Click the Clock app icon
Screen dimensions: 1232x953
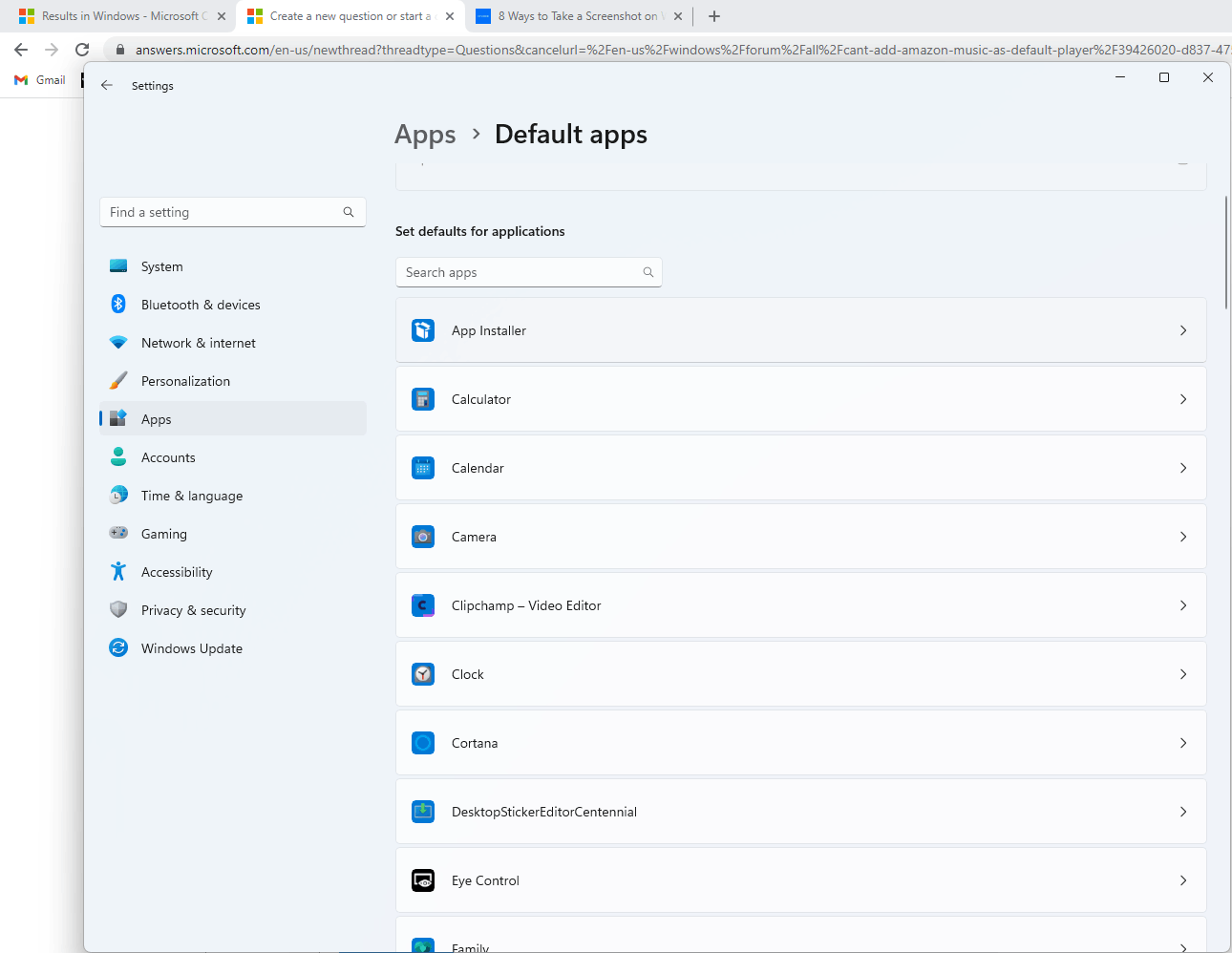point(423,674)
